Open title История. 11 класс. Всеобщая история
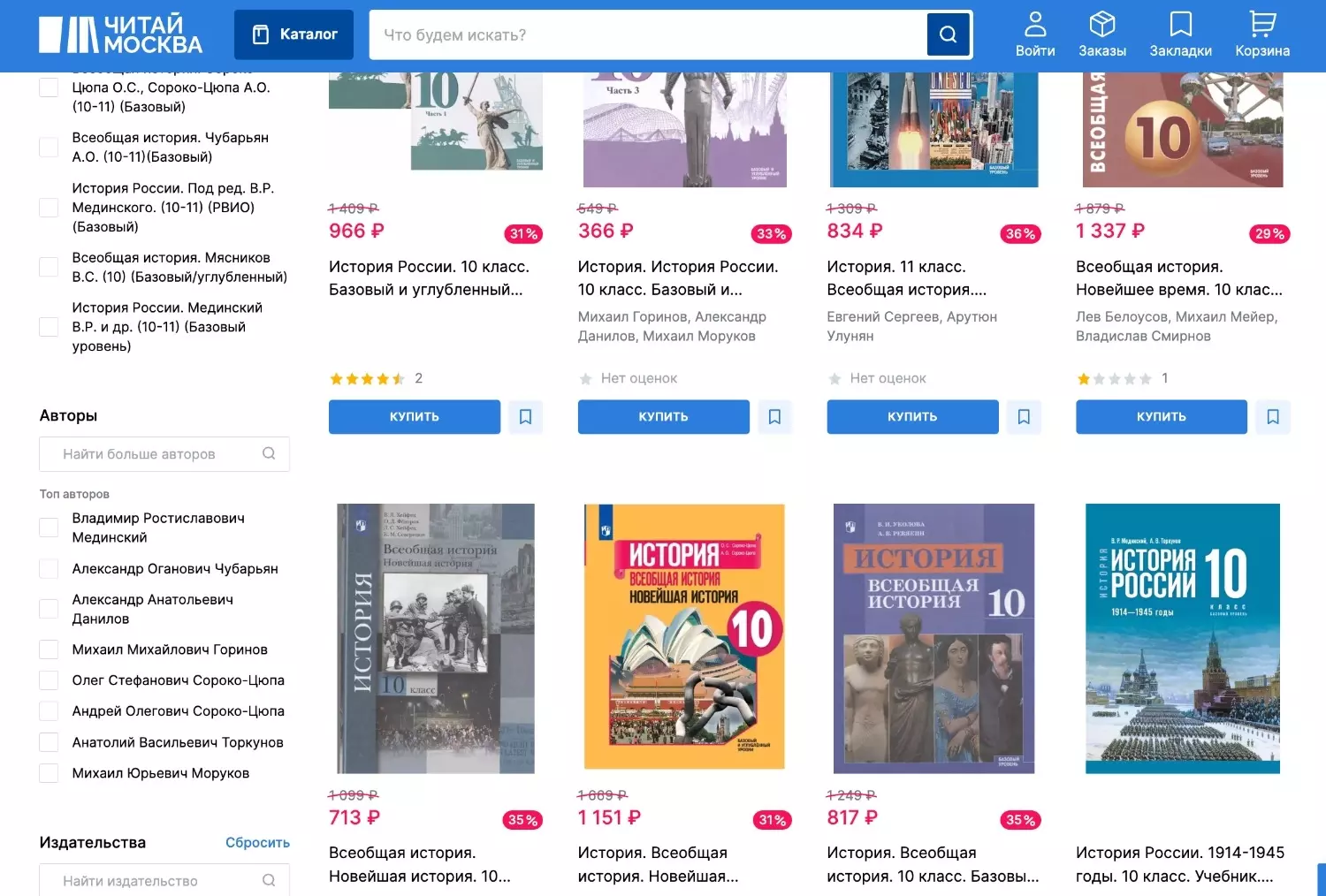The width and height of the screenshot is (1326, 896). tap(907, 278)
